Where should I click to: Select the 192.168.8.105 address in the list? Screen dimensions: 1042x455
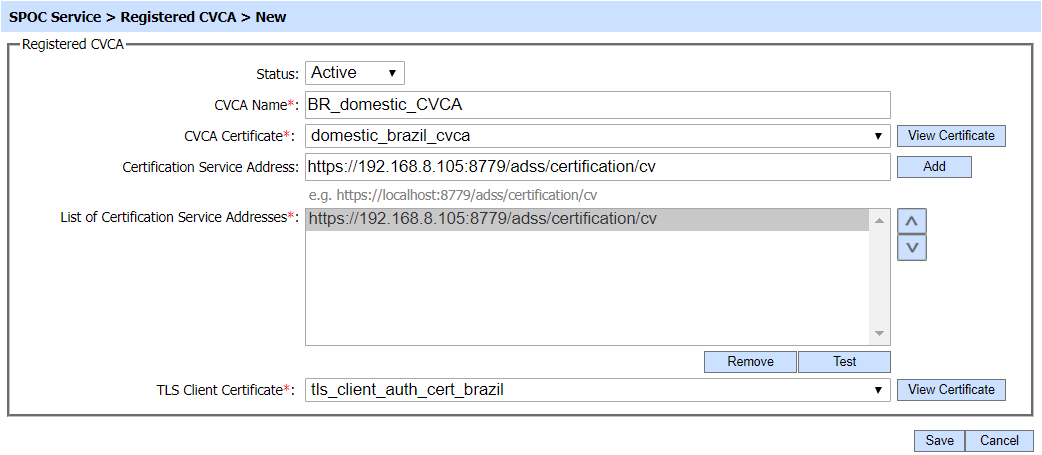point(484,220)
